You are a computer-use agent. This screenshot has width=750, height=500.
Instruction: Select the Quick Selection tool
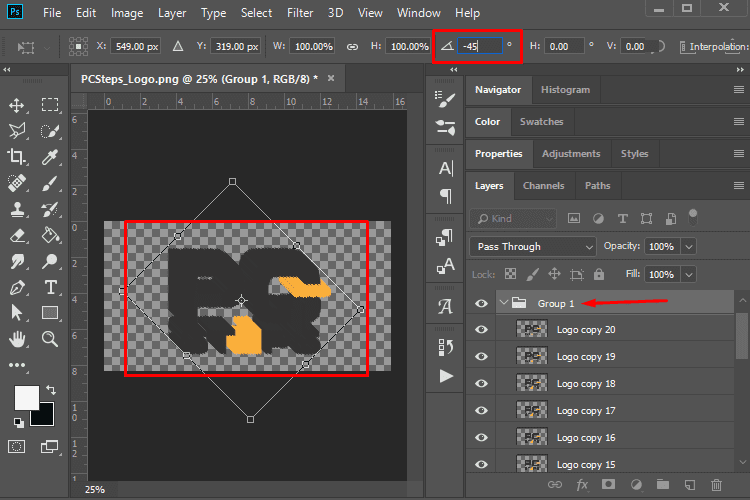point(50,131)
